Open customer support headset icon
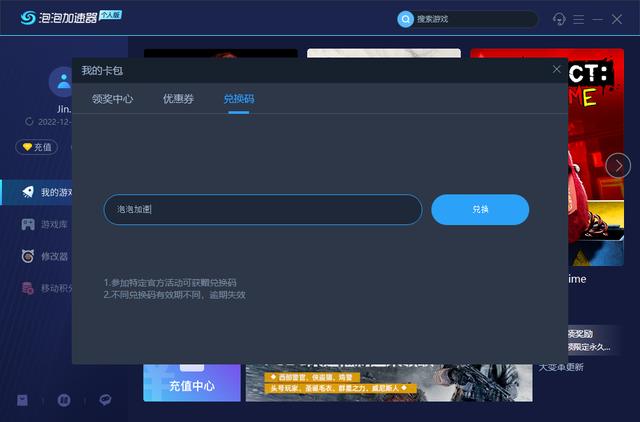 coord(559,19)
